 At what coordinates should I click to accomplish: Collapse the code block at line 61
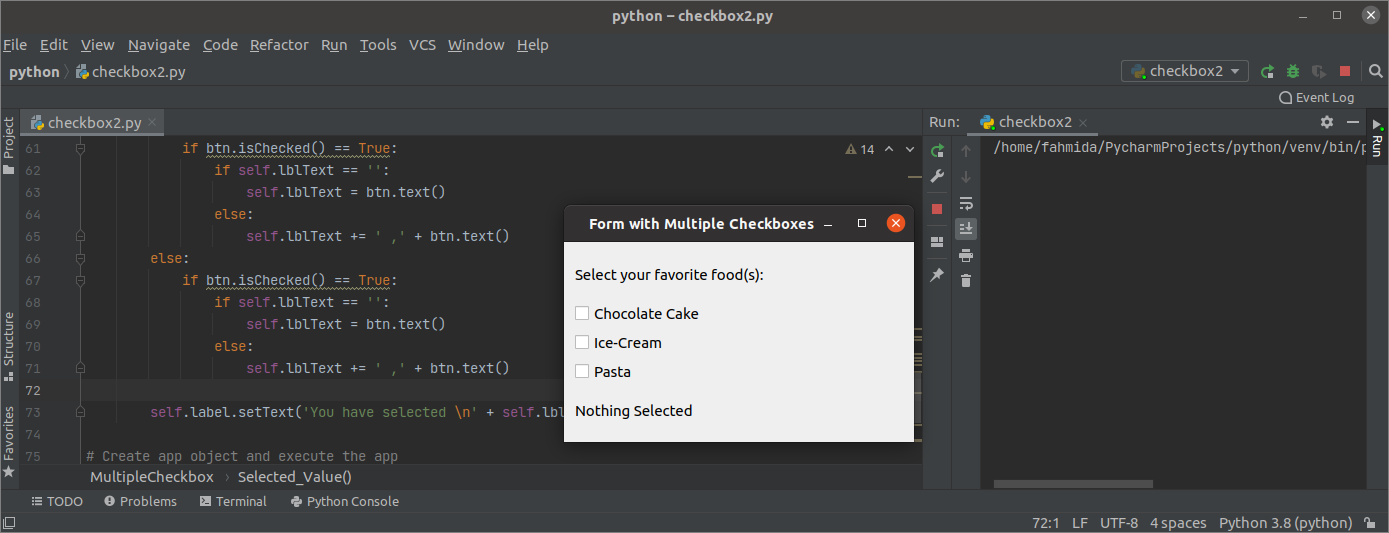[81, 149]
